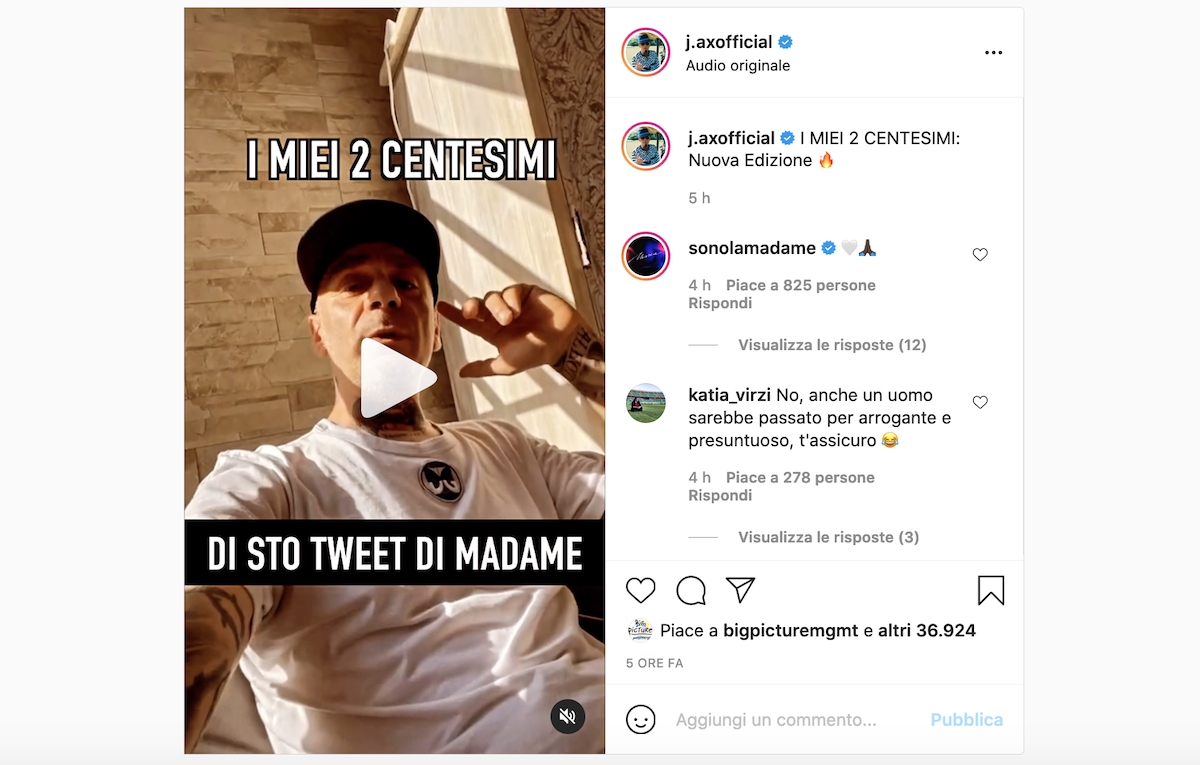Click the comment input field
The width and height of the screenshot is (1200, 765).
click(x=790, y=720)
